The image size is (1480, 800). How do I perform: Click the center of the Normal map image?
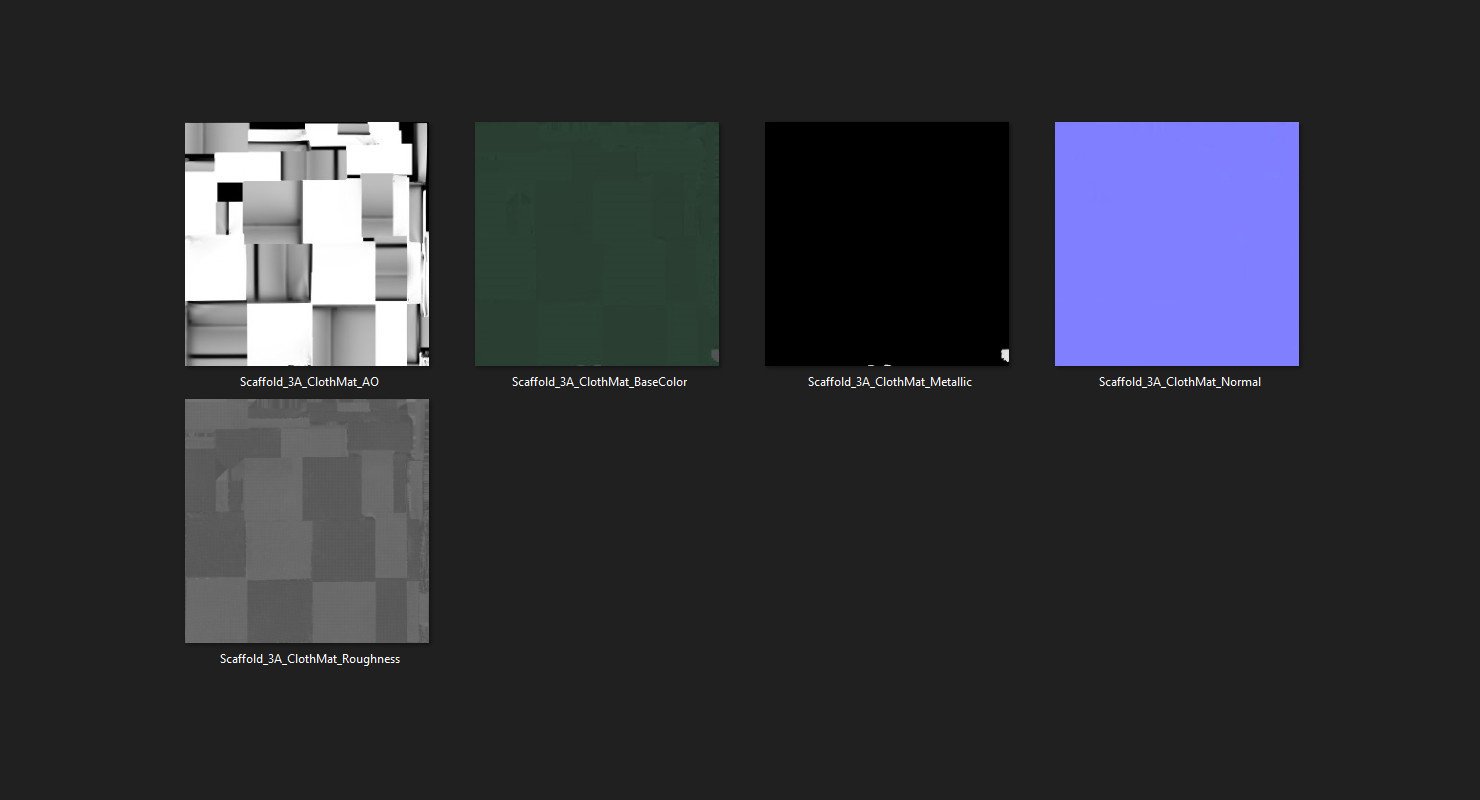tap(1177, 244)
